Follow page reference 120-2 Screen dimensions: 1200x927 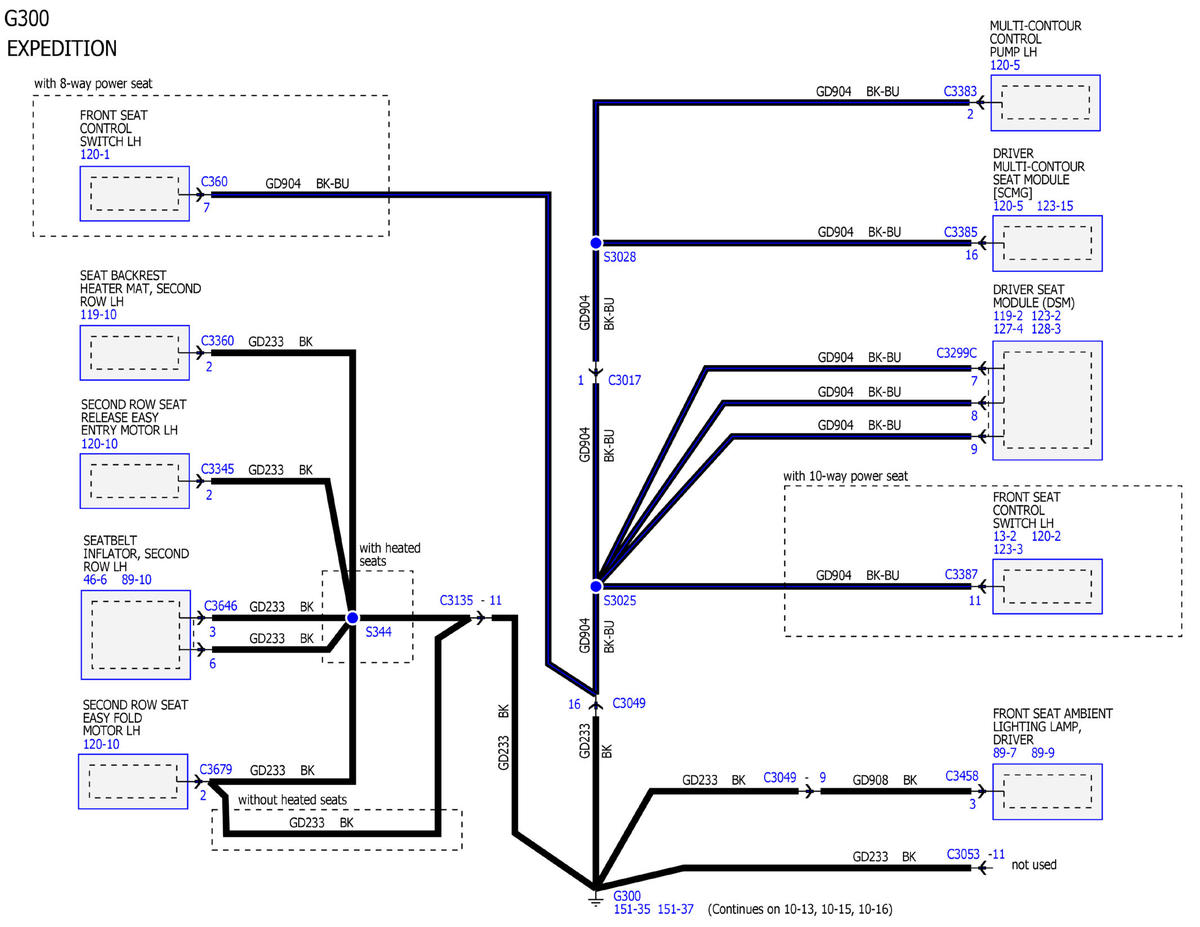1045,536
